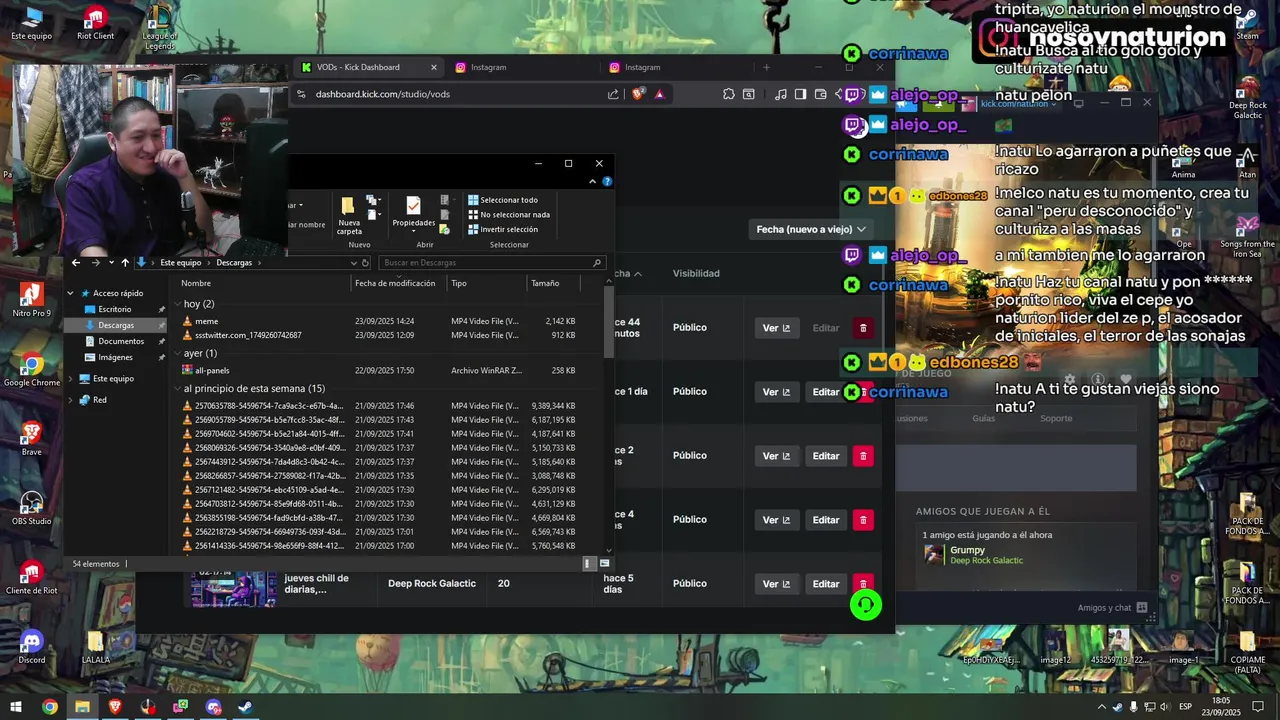
Task: Collapse Acceso rápido tree node
Action: 70,293
